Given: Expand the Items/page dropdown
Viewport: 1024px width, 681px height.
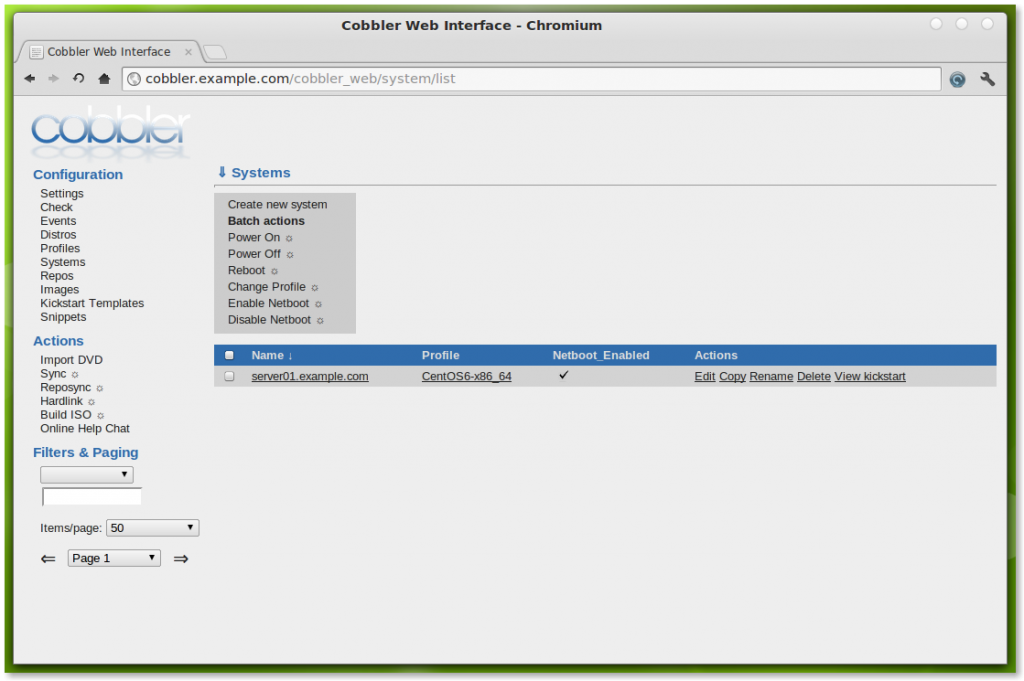Looking at the screenshot, I should tap(152, 528).
